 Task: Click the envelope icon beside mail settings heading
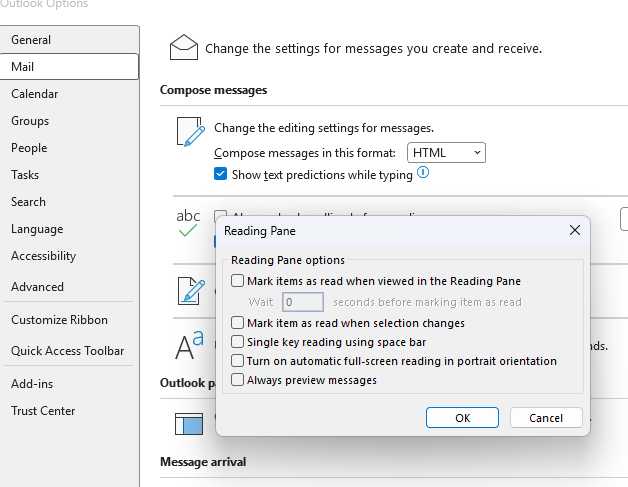184,47
